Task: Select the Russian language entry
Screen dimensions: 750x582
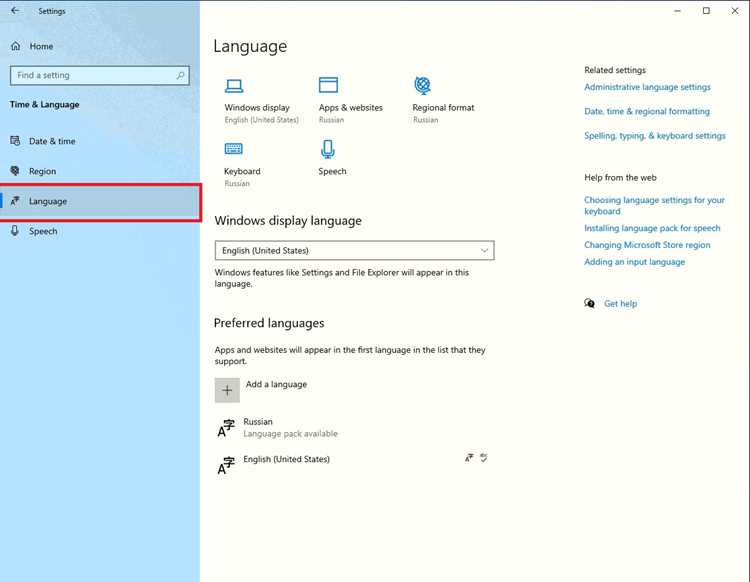Action: point(354,428)
